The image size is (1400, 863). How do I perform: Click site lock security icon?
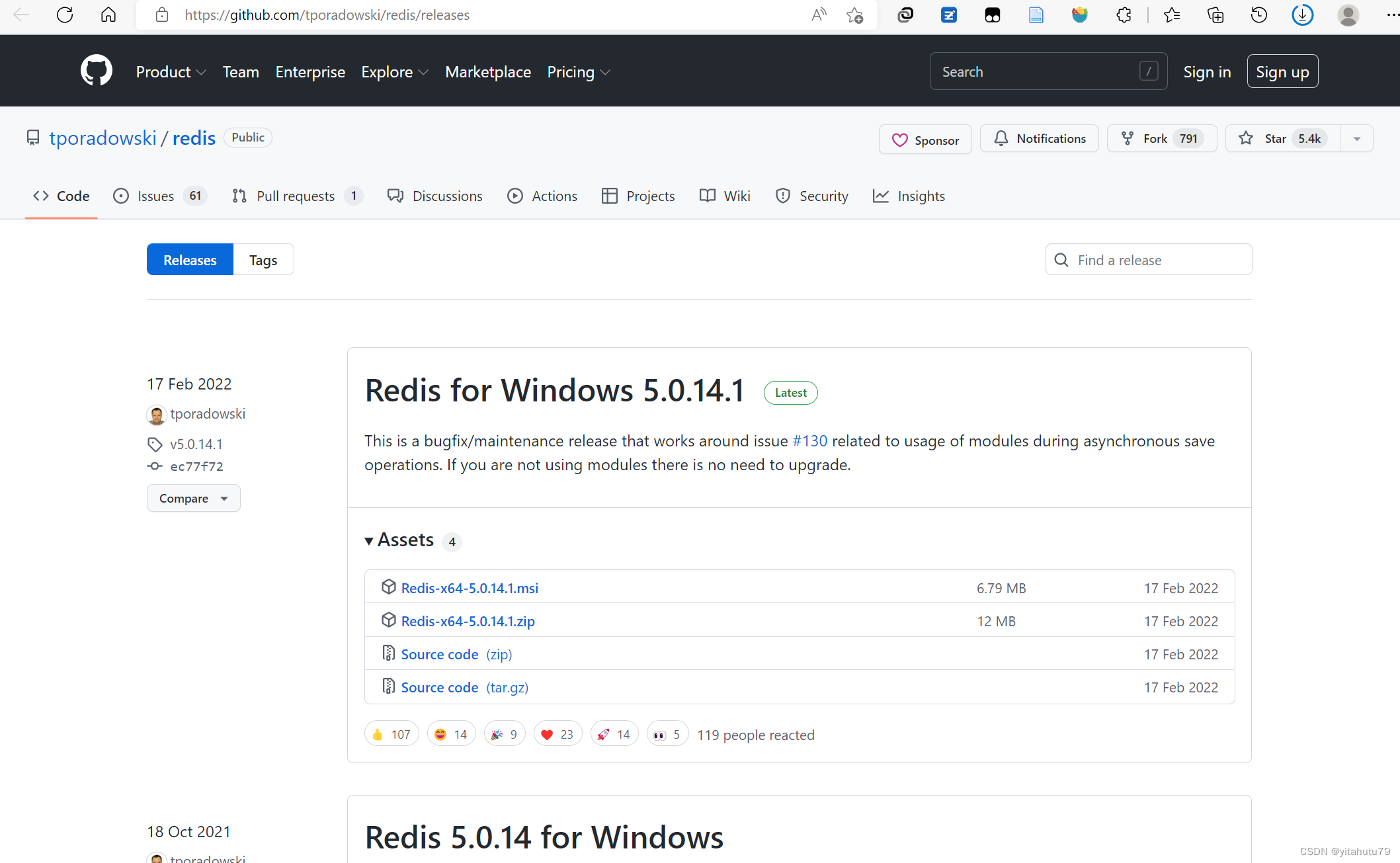coord(161,15)
